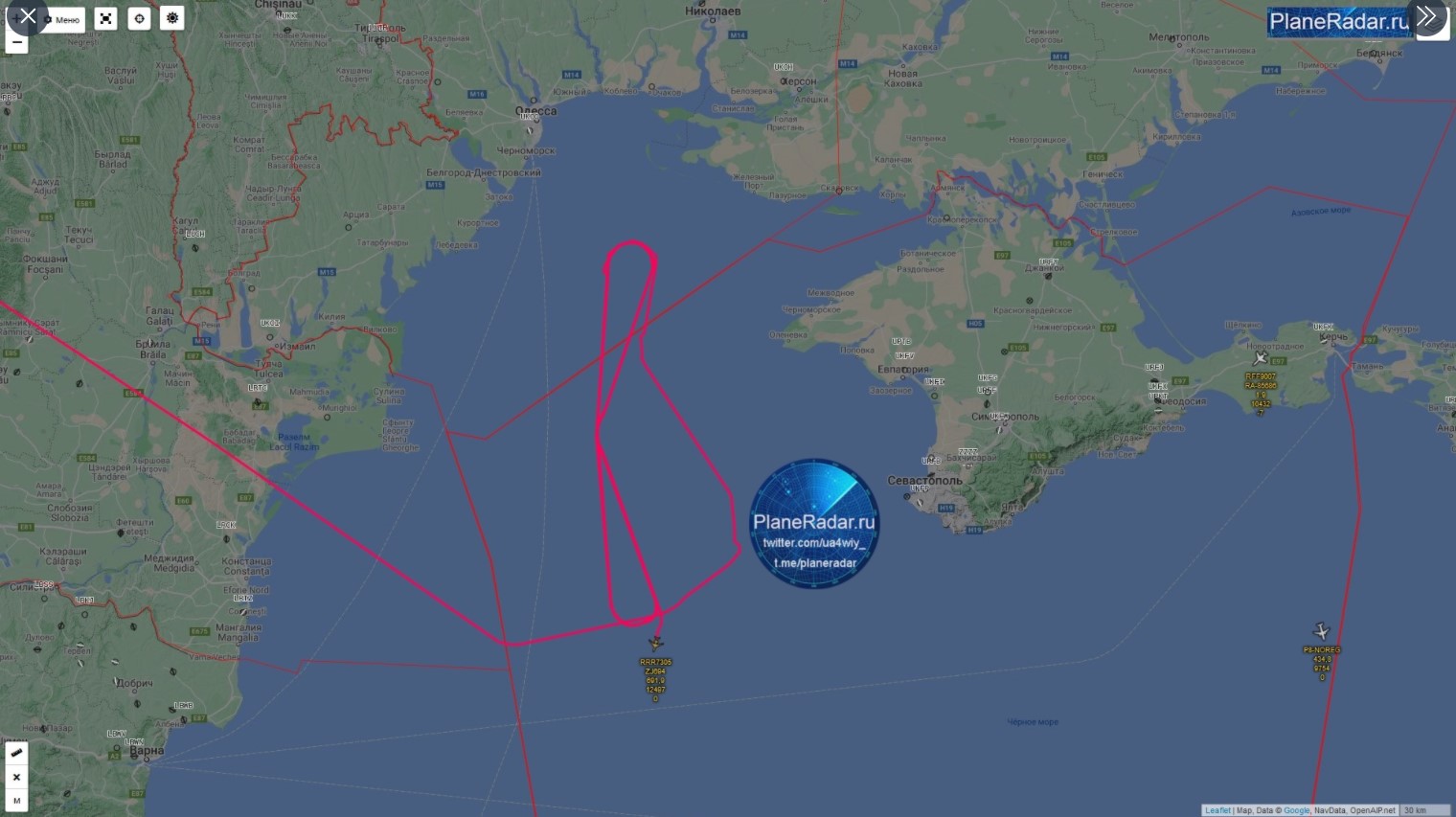This screenshot has width=1456, height=817.
Task: Clear measurements with the X tool
Action: point(16,777)
